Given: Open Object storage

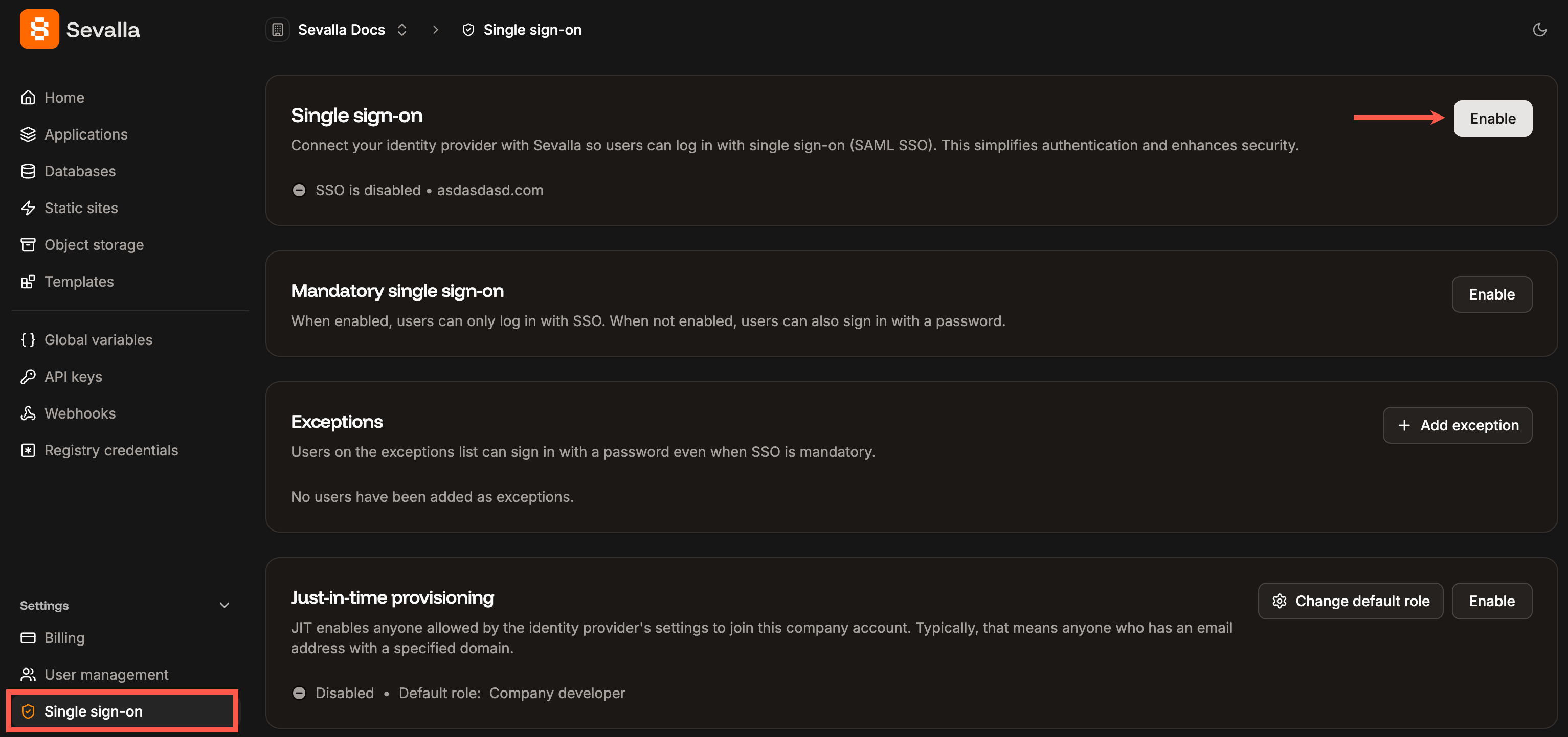Looking at the screenshot, I should [94, 244].
